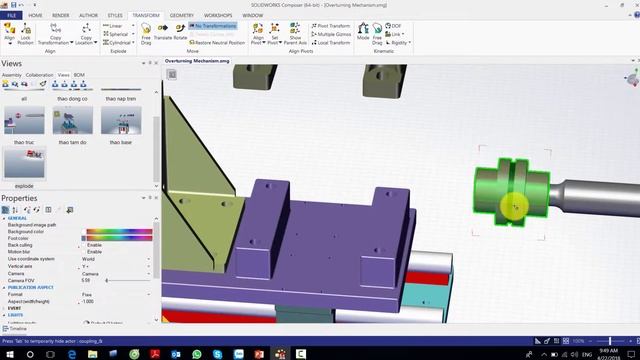
Task: Click the Align tool icon
Action: coord(9,29)
